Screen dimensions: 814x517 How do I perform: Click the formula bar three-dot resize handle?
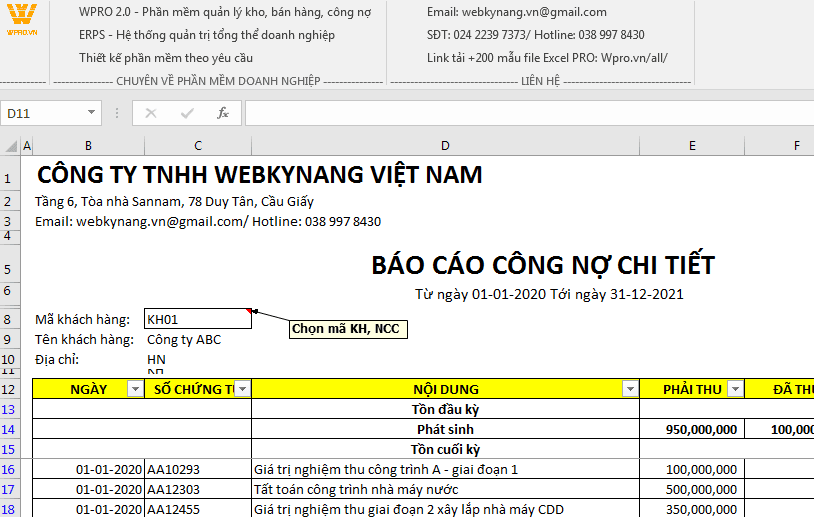pyautogui.click(x=118, y=113)
